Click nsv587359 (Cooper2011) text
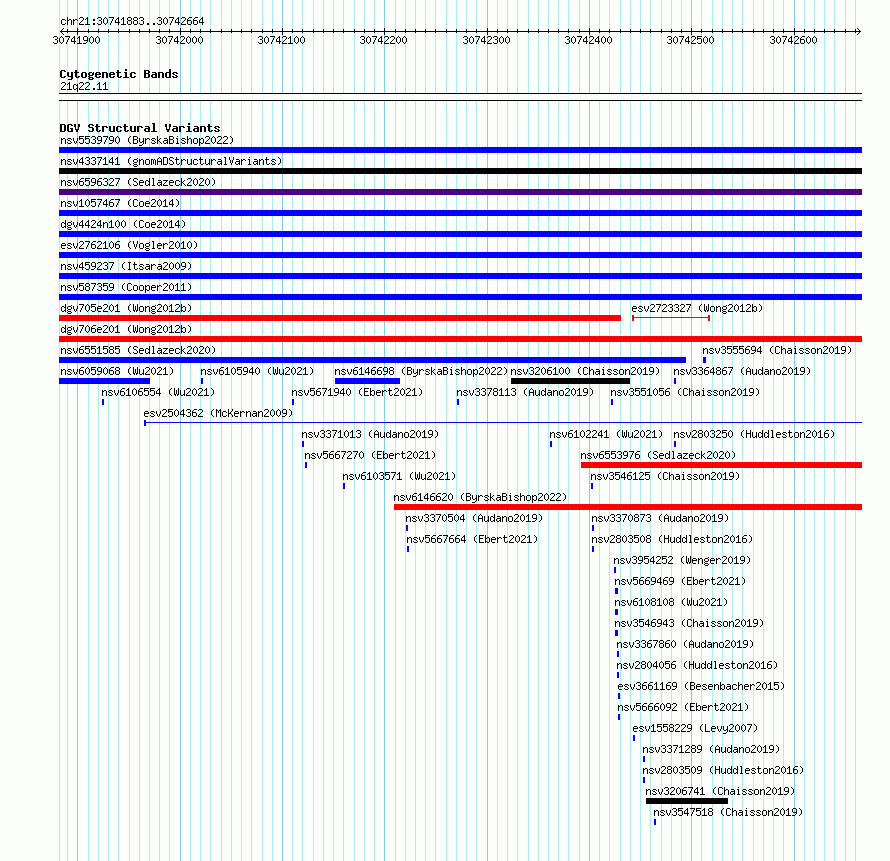 (126, 287)
